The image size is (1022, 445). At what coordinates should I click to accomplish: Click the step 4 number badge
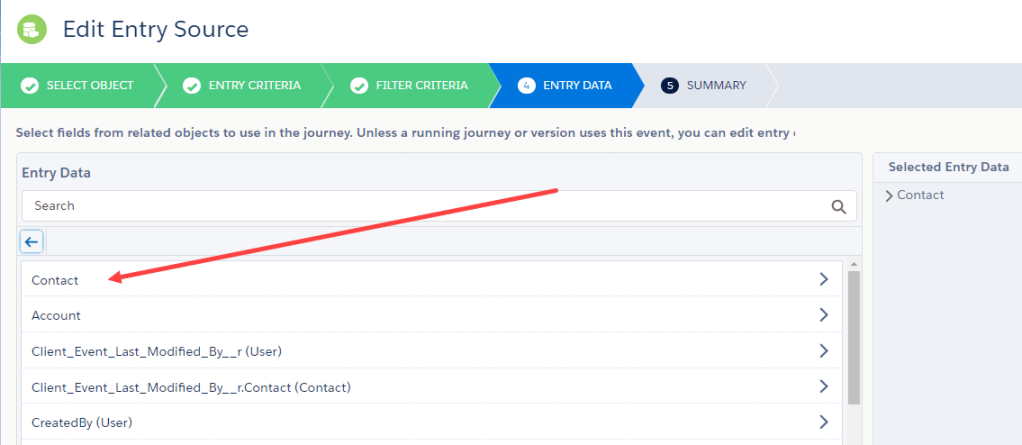pos(526,86)
